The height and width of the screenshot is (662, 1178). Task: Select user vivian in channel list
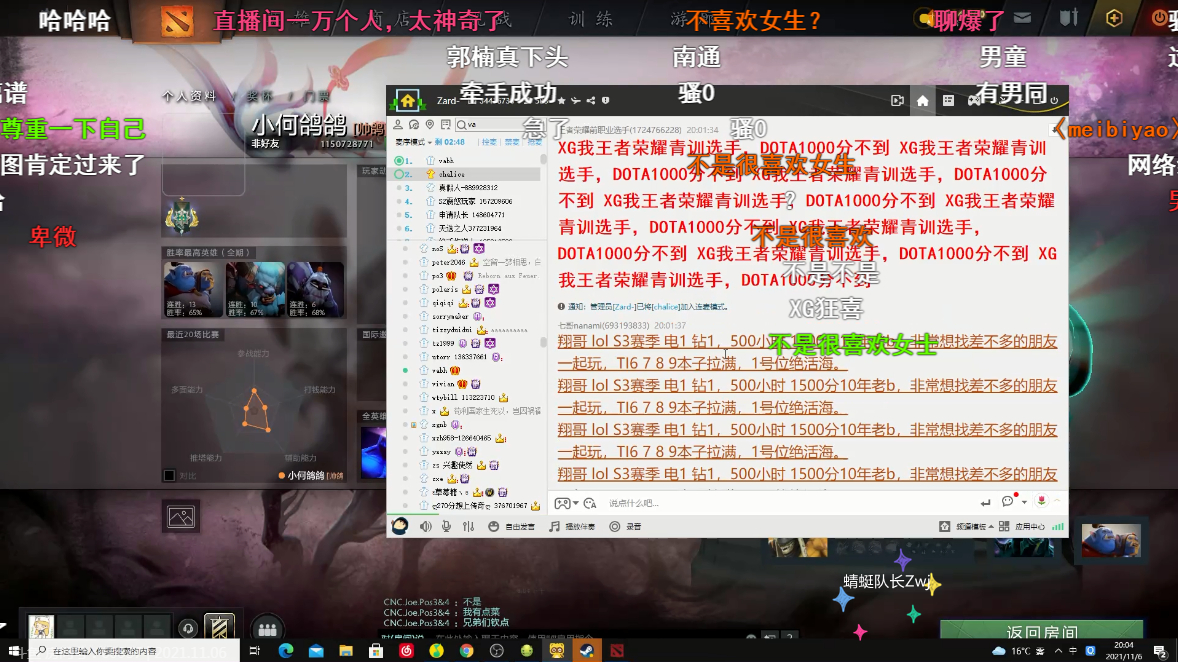443,384
